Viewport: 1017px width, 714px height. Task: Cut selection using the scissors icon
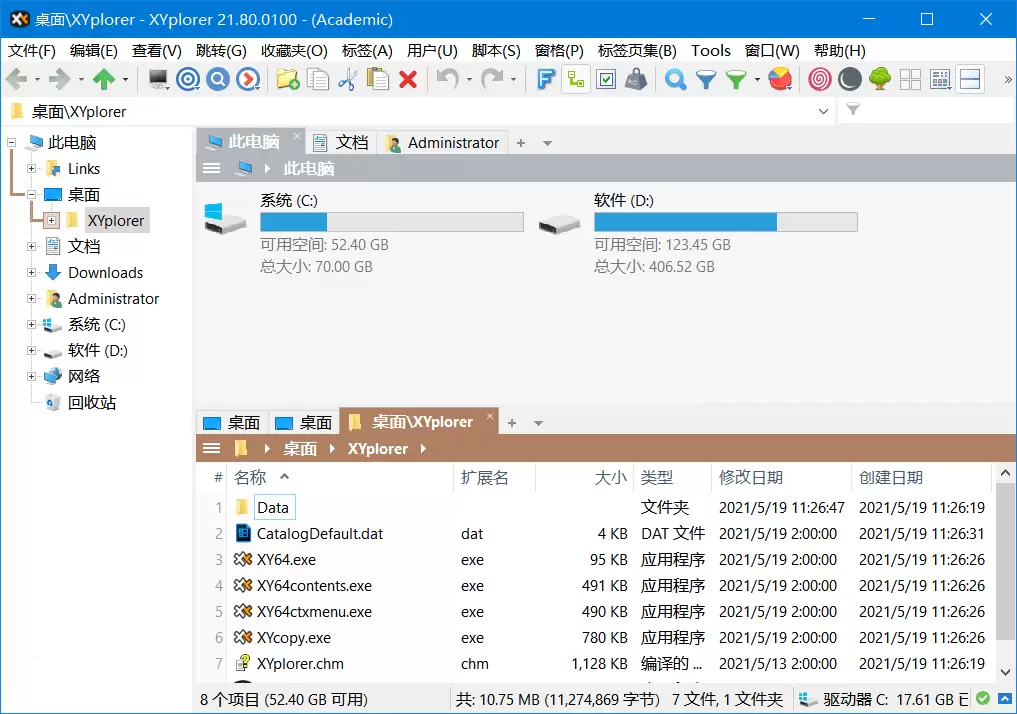(350, 78)
